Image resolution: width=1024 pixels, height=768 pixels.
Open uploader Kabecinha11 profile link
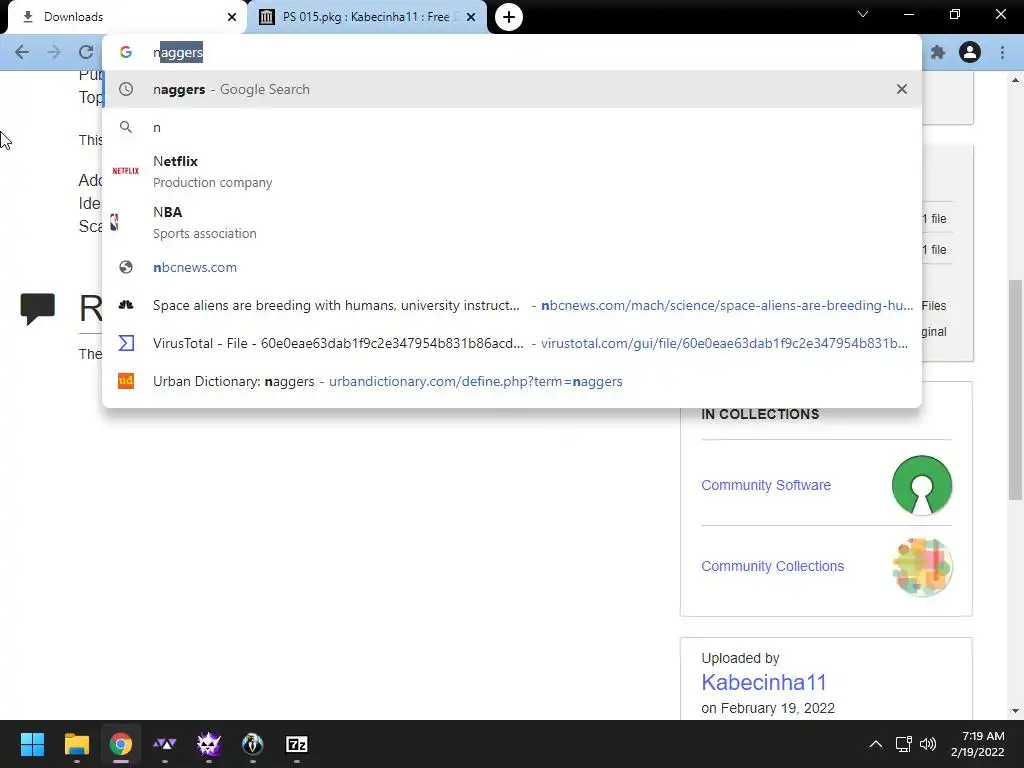[x=764, y=682]
